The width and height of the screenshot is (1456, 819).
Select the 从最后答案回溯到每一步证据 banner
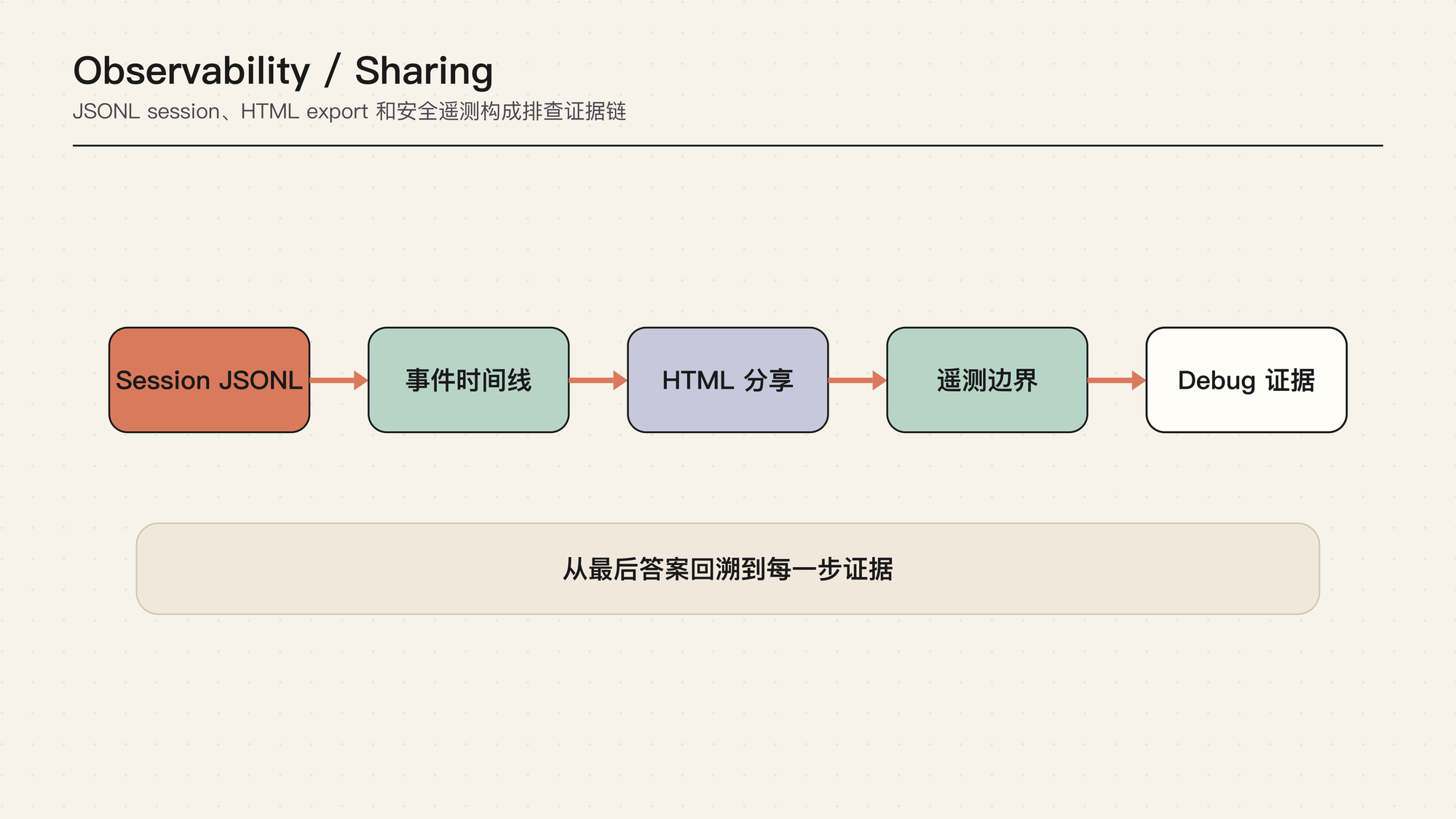727,569
